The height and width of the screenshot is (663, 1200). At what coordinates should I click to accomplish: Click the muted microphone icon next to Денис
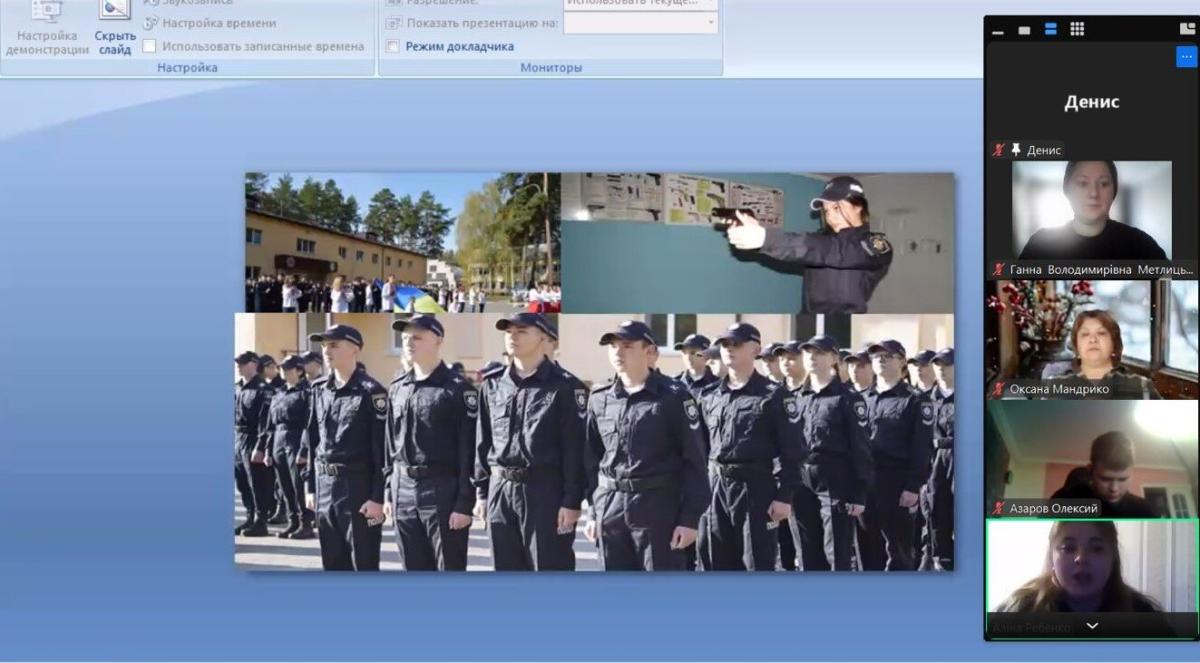(998, 150)
